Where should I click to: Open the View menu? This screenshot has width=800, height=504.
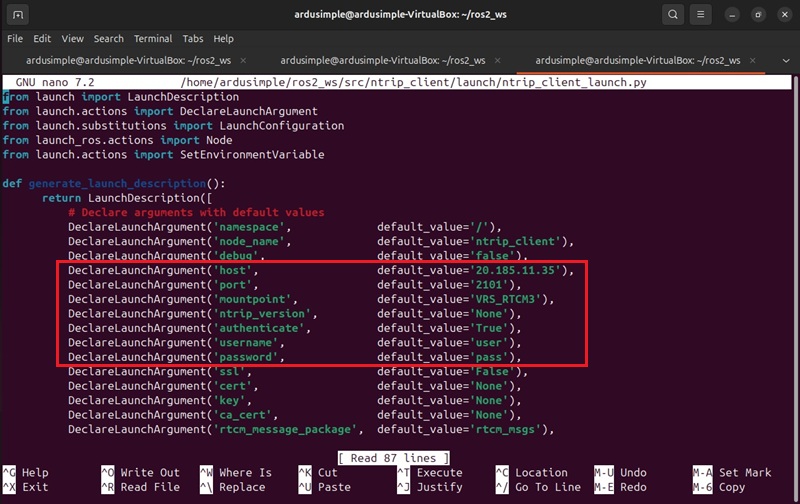point(72,38)
